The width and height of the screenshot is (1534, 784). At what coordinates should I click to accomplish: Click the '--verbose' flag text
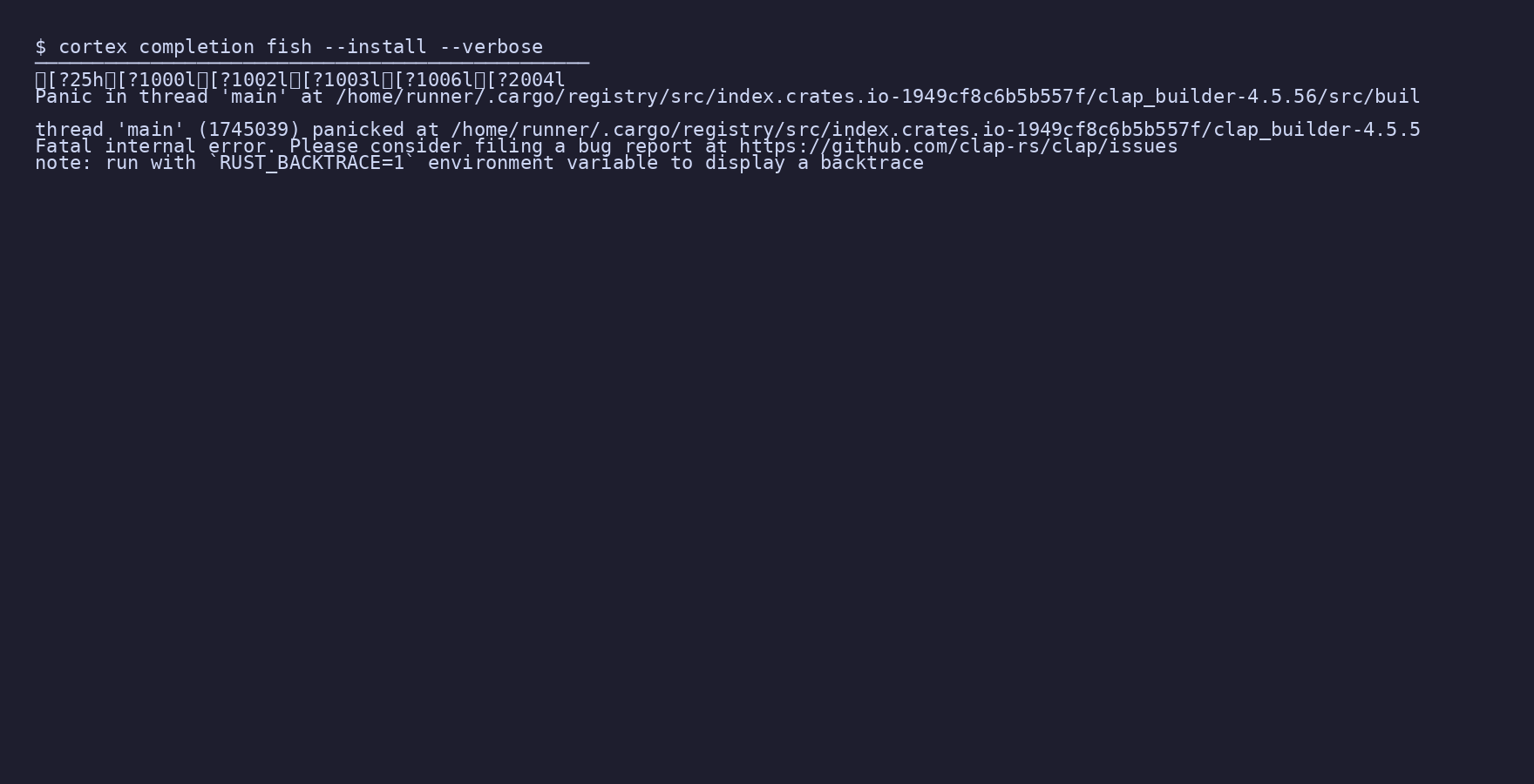click(492, 47)
